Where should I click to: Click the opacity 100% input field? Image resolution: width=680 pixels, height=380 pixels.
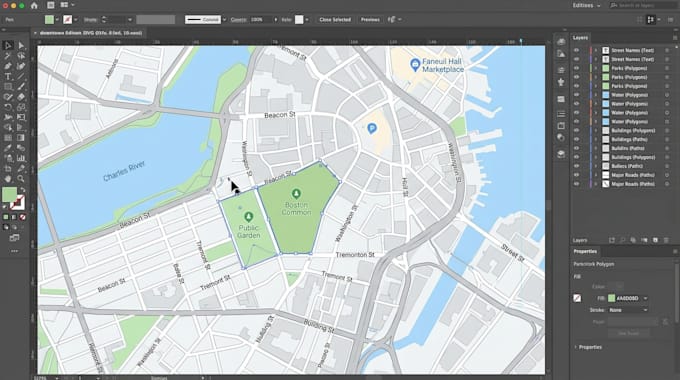point(261,20)
